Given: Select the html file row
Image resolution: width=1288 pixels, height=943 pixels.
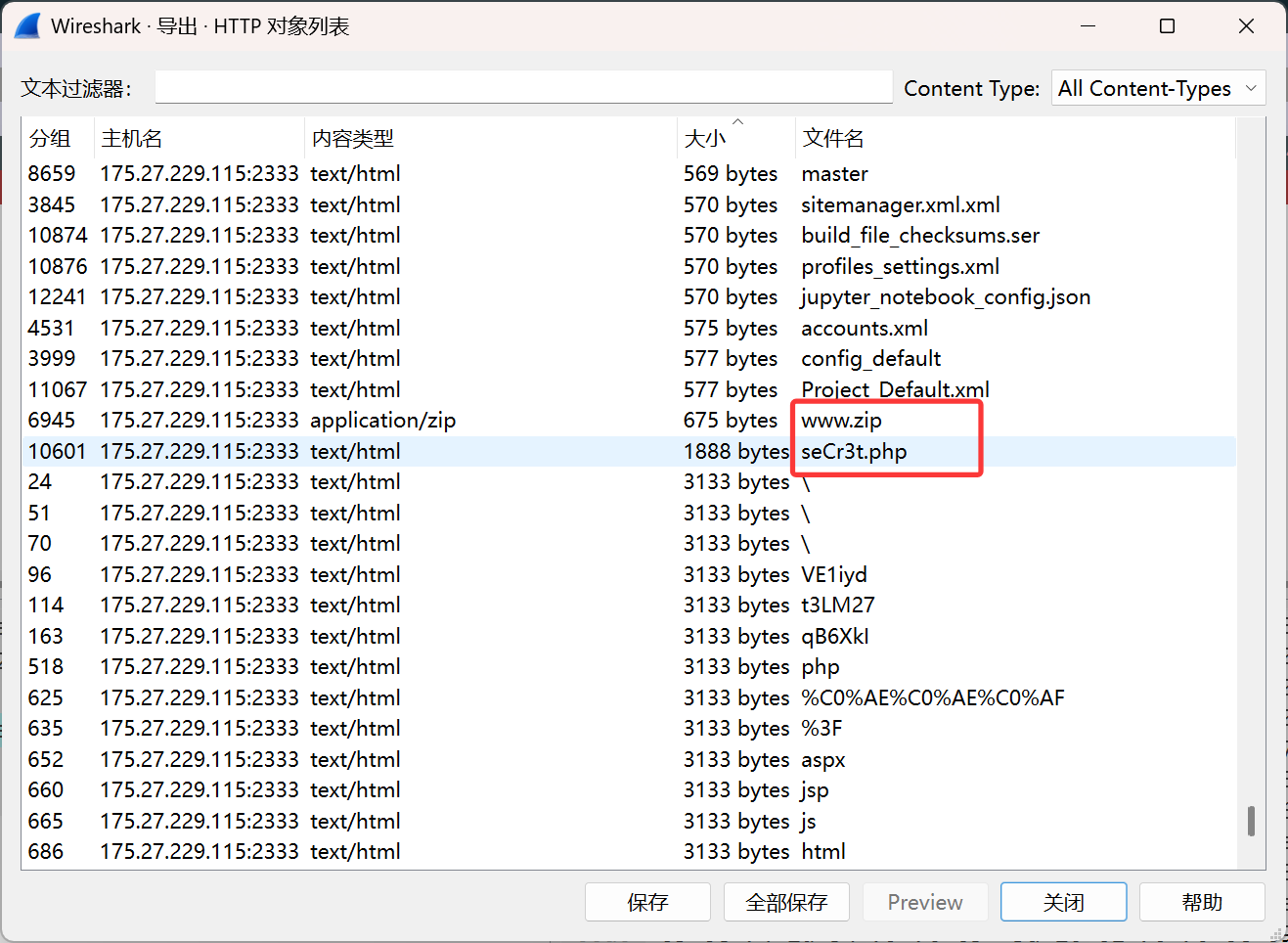Looking at the screenshot, I should tap(629, 852).
